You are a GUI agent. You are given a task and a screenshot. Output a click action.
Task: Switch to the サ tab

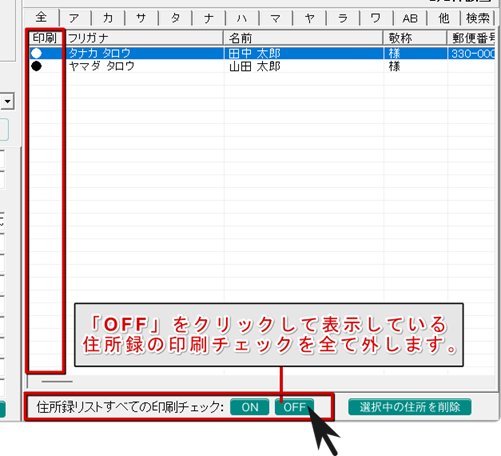pyautogui.click(x=141, y=18)
